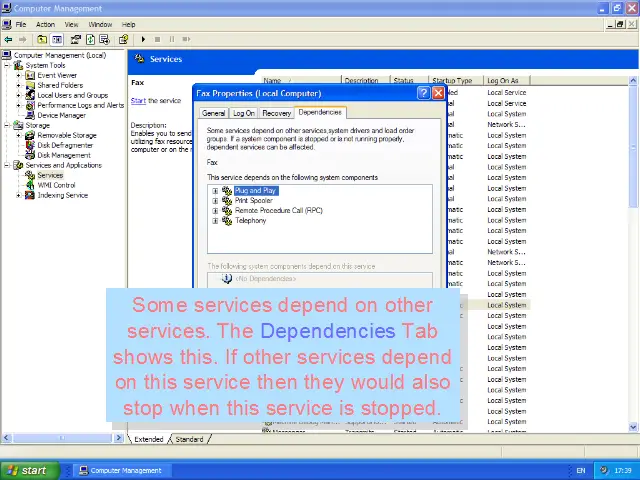Expand the Event Viewer tree node

tap(18, 76)
